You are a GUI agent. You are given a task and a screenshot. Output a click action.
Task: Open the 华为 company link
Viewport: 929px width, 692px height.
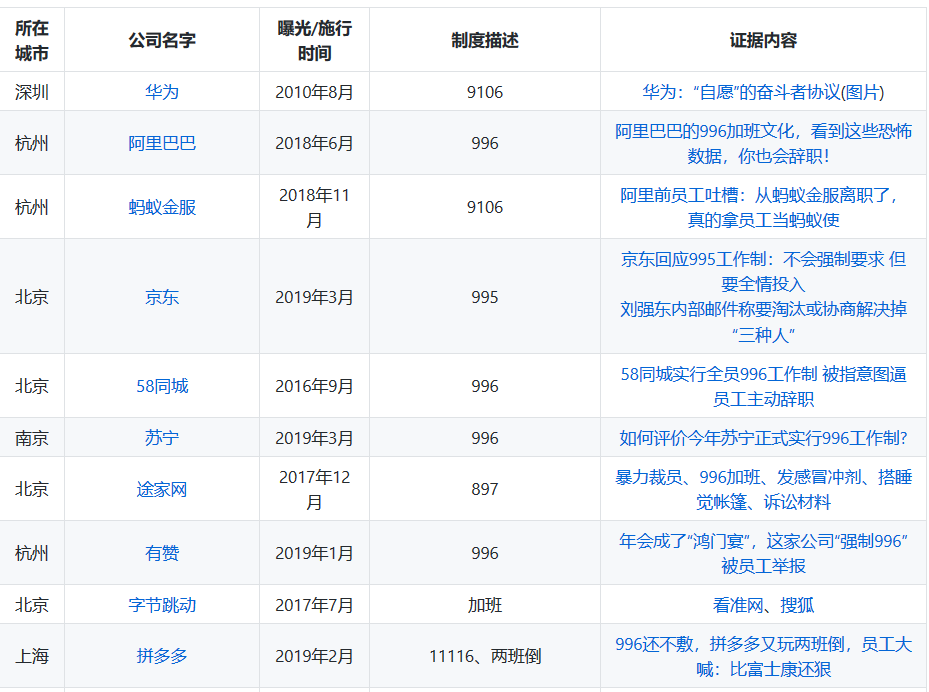(161, 92)
